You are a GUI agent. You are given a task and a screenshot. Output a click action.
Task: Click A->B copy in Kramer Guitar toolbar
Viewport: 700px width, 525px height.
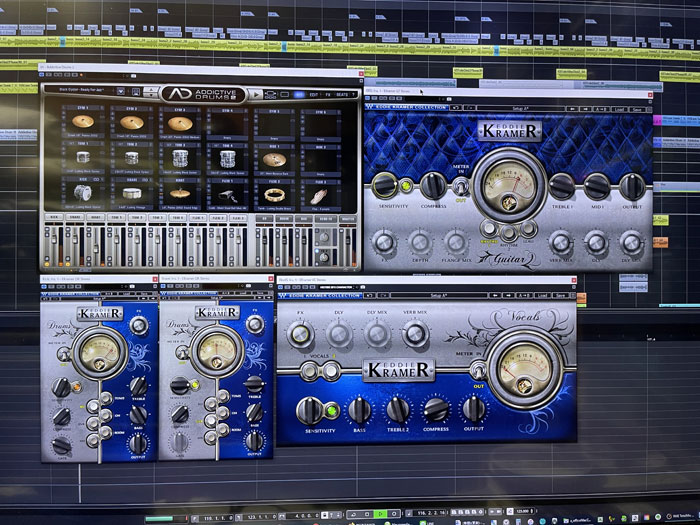click(x=600, y=109)
